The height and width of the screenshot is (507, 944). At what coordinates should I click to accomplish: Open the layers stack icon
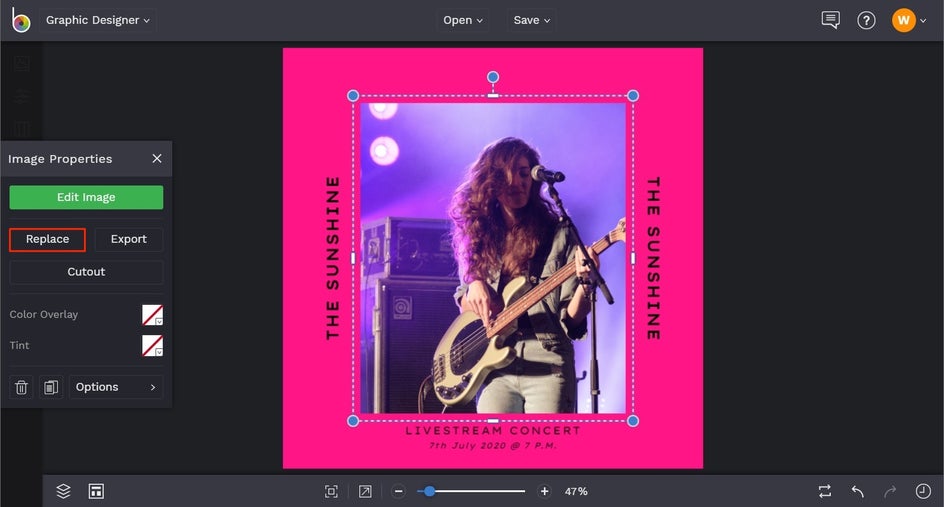(63, 491)
